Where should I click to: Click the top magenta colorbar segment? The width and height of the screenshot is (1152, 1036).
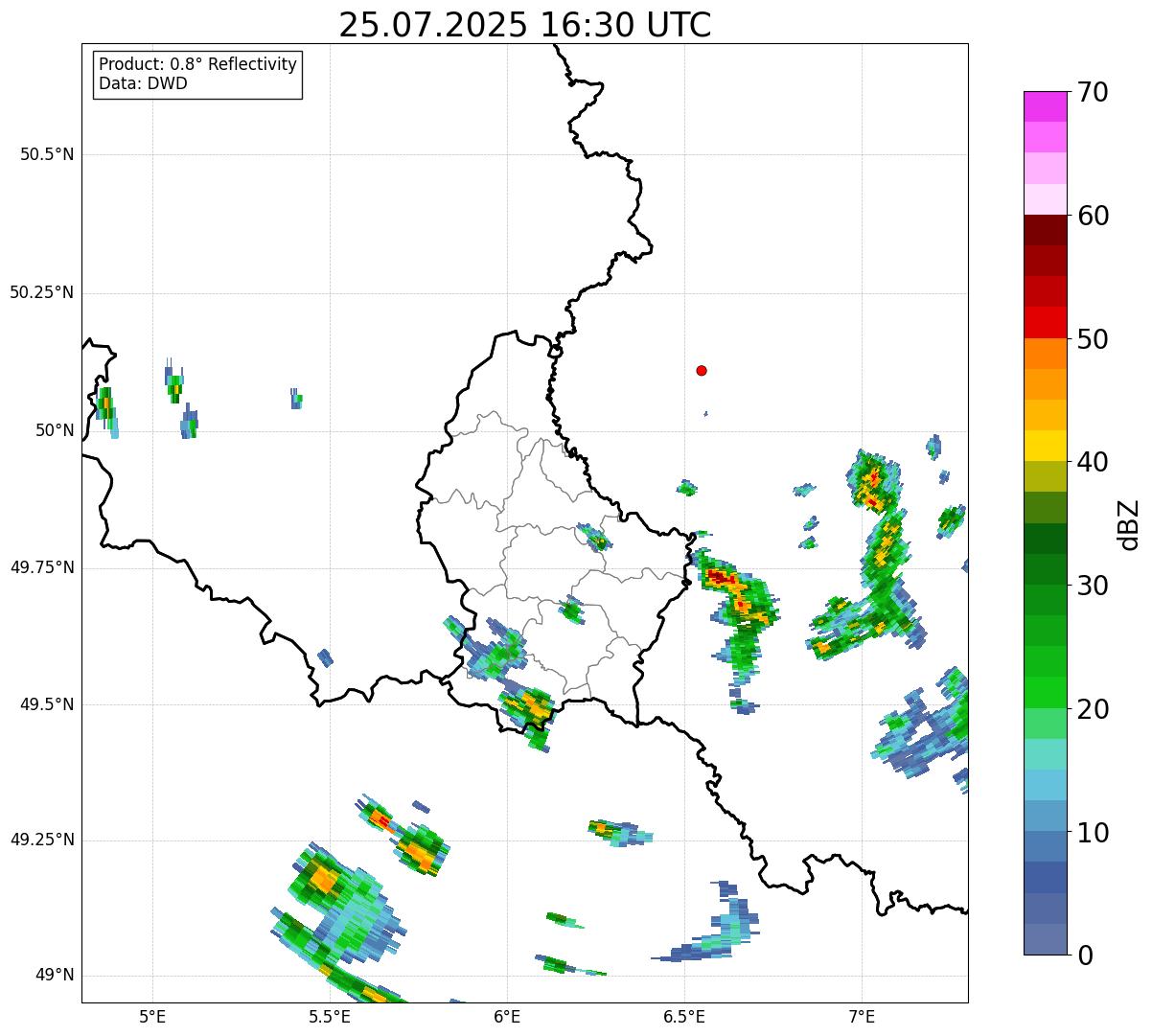point(1045,106)
